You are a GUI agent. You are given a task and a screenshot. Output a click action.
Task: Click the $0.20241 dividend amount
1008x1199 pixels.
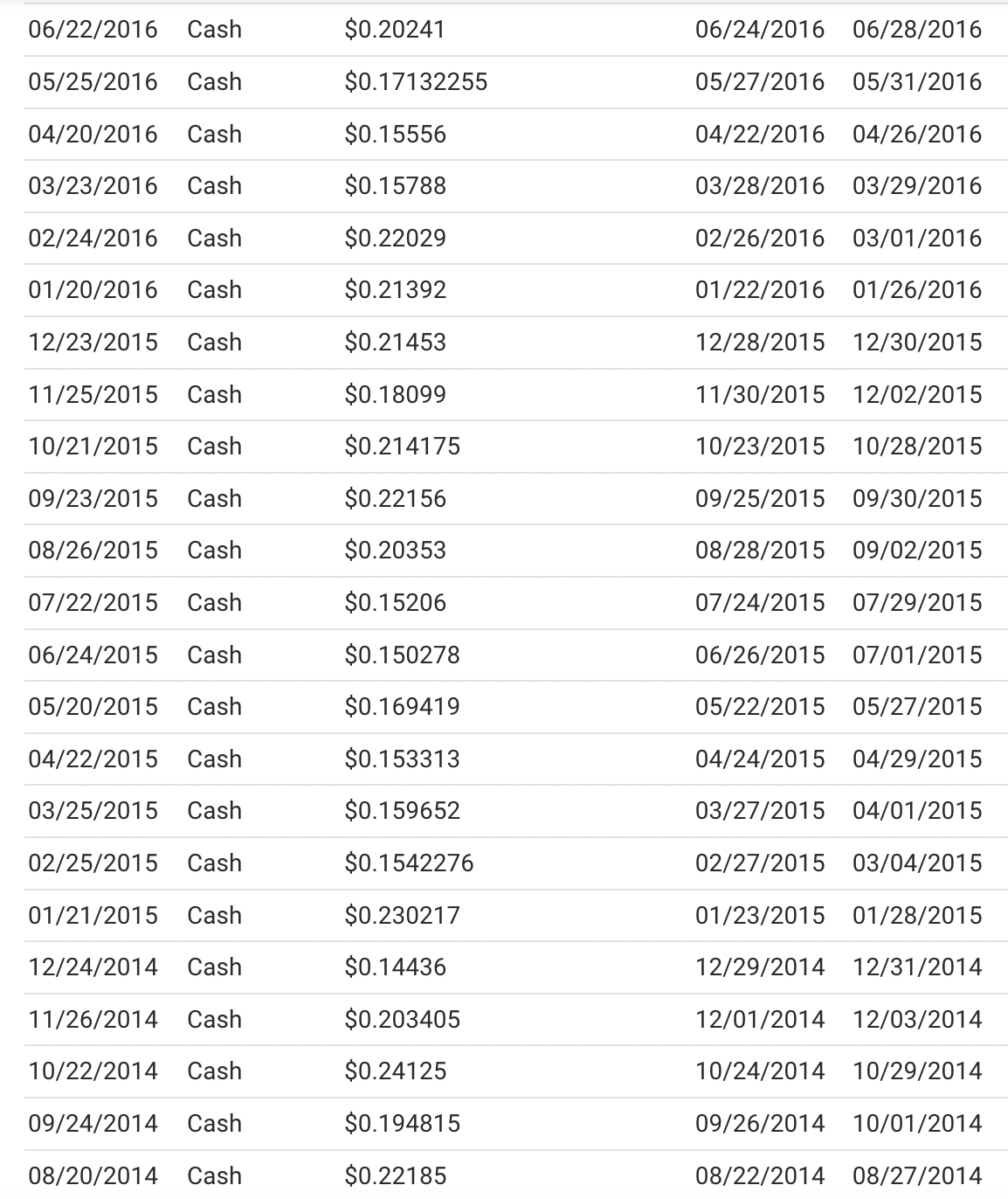pyautogui.click(x=395, y=30)
